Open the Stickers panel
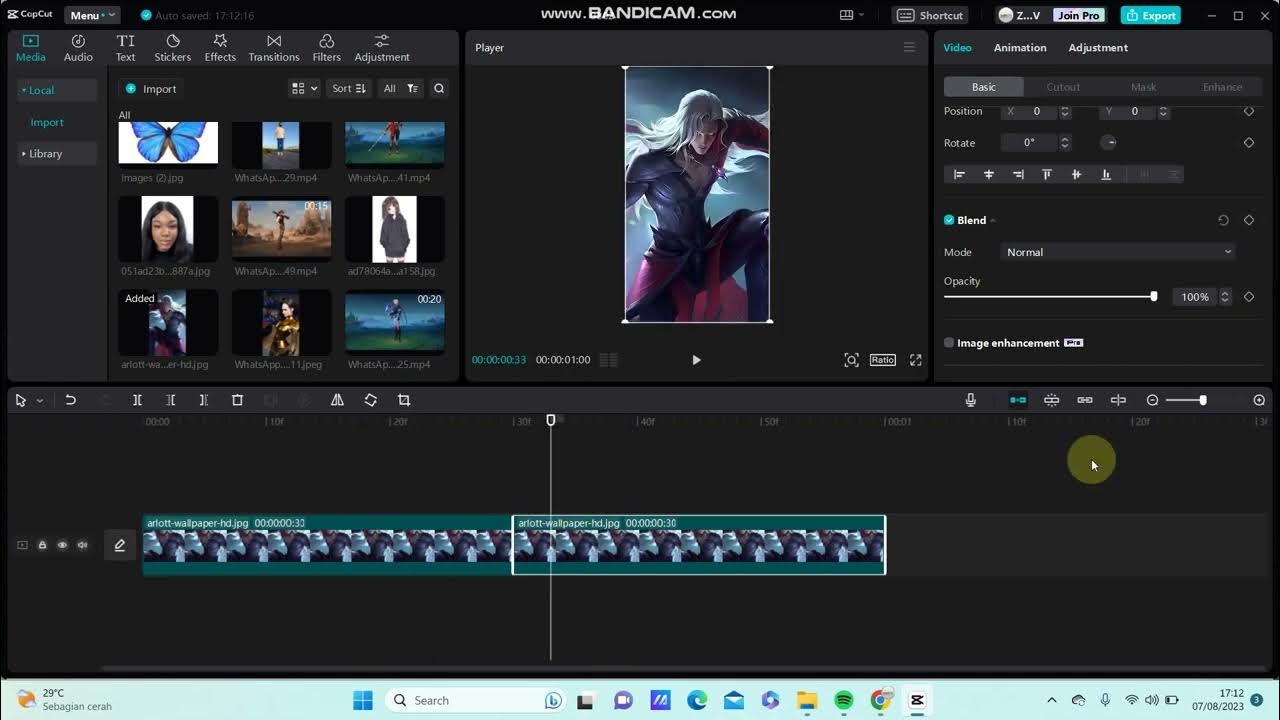Image resolution: width=1280 pixels, height=720 pixels. 172,48
